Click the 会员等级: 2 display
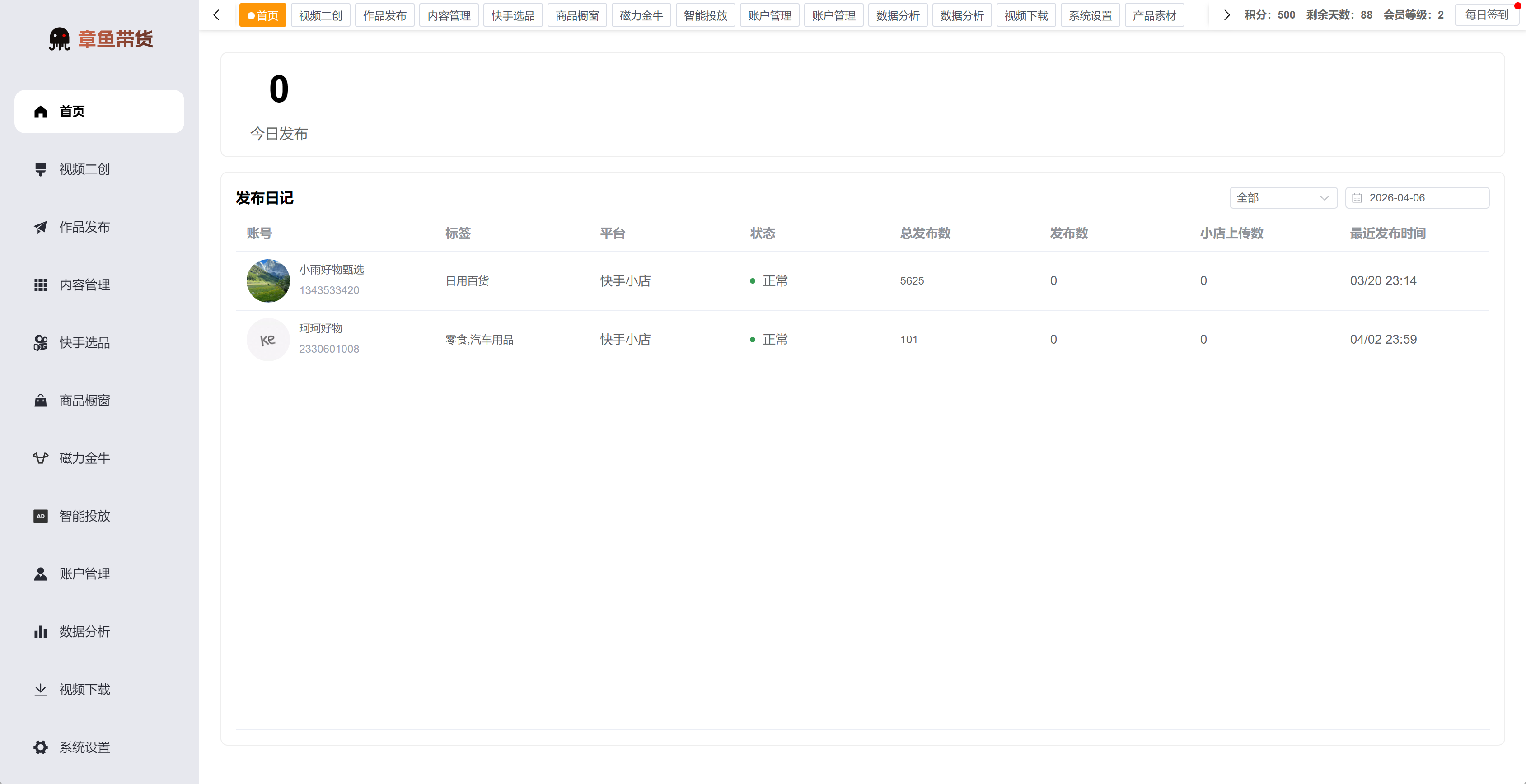This screenshot has width=1526, height=784. (1413, 15)
